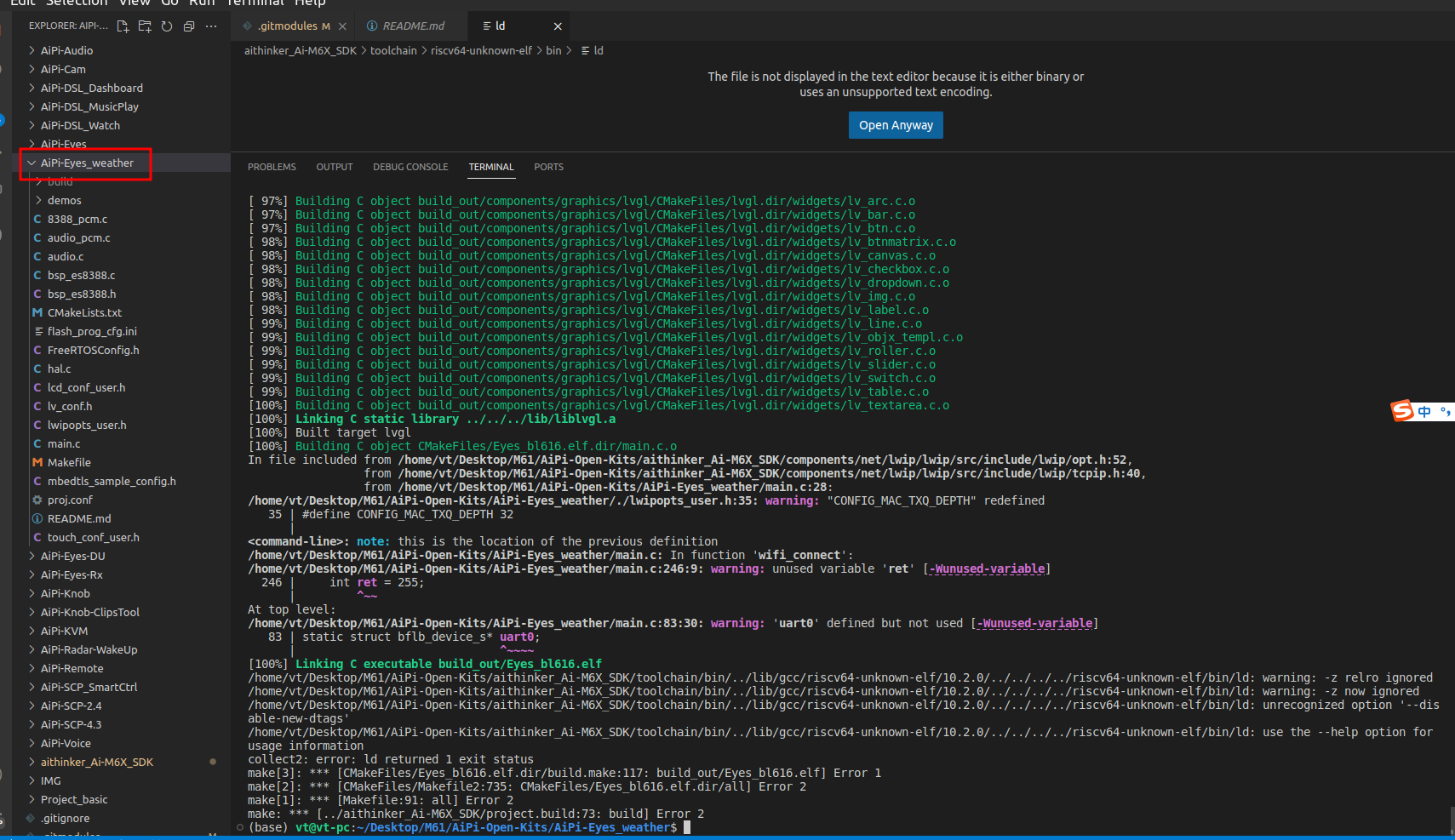
Task: Open the lwipopts_user.h file
Action: point(121,425)
